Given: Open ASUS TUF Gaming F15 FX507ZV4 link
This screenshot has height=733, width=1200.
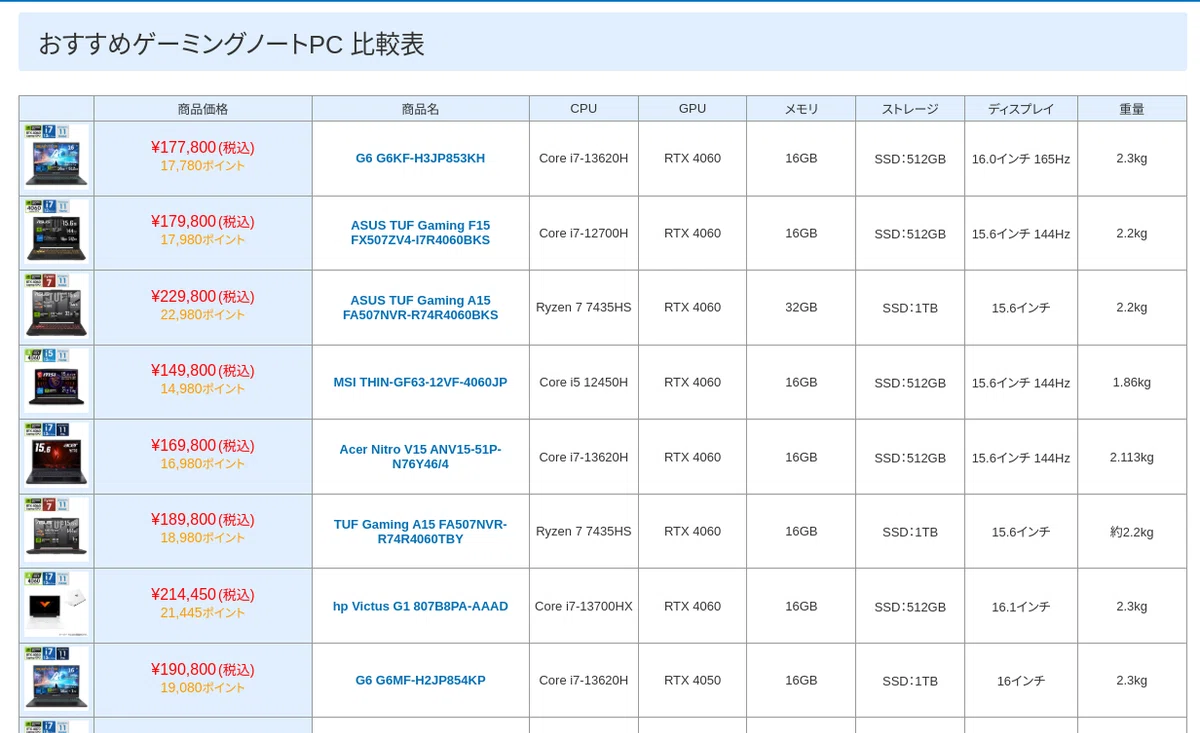Looking at the screenshot, I should [x=420, y=233].
